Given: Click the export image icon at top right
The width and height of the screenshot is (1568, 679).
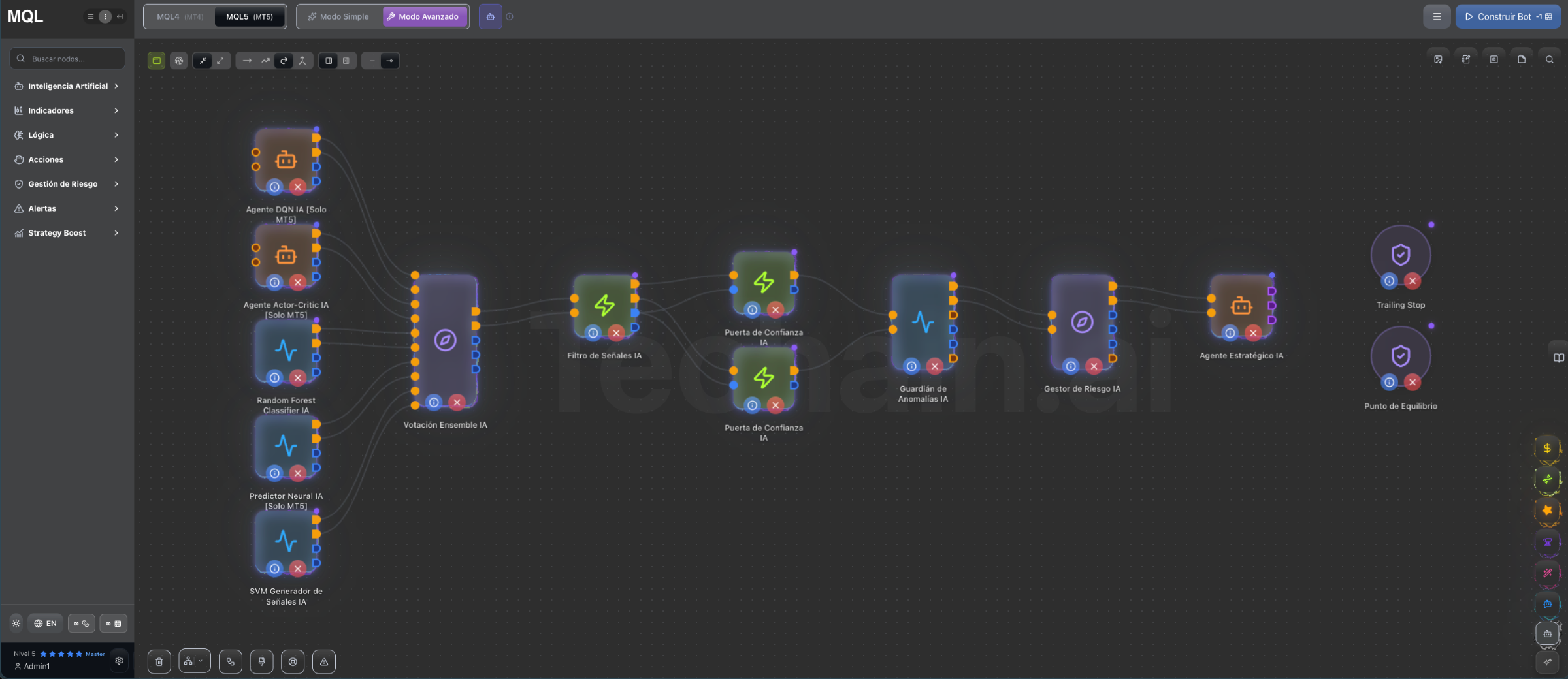Looking at the screenshot, I should click(1438, 59).
